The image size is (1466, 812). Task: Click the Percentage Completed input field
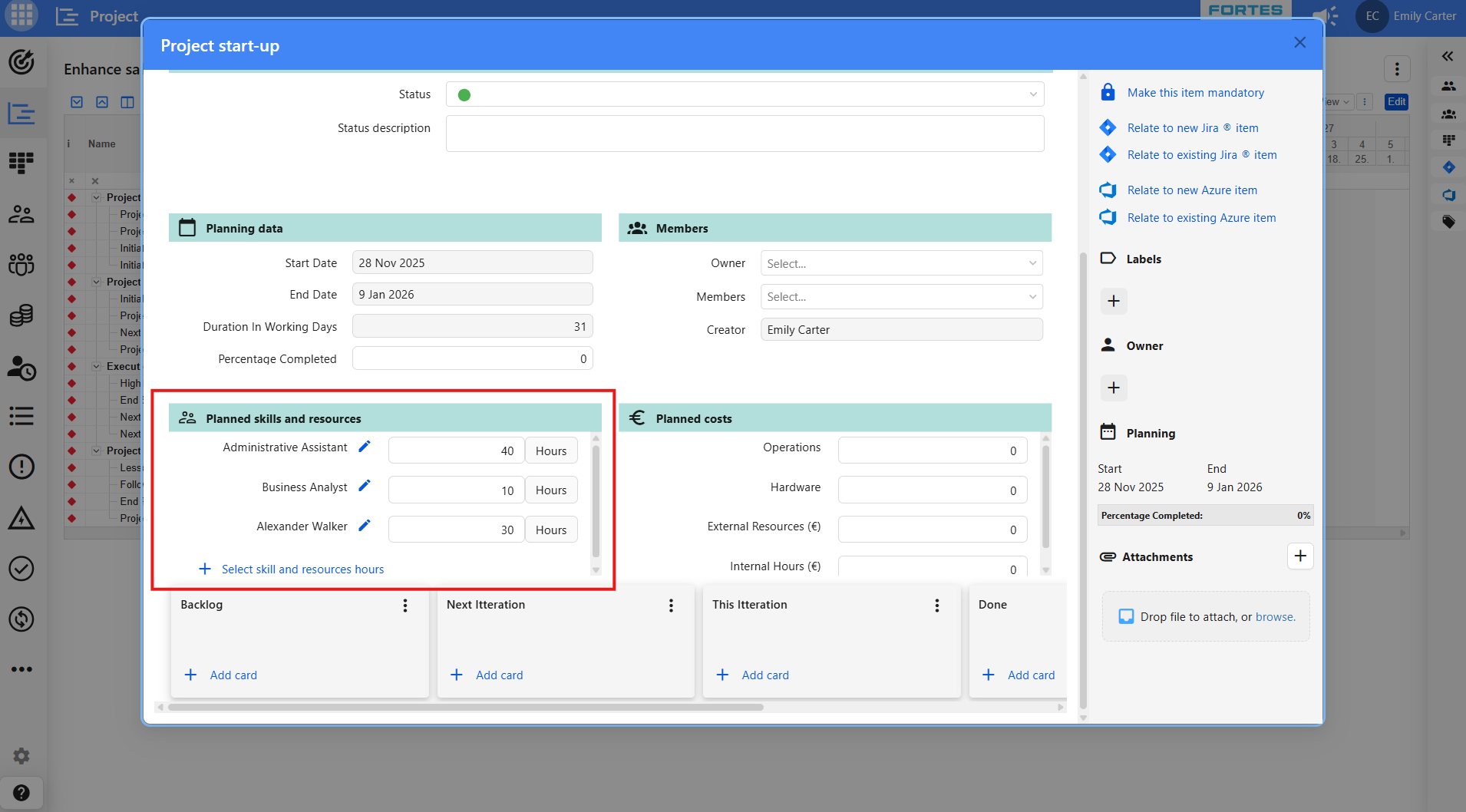(x=472, y=358)
